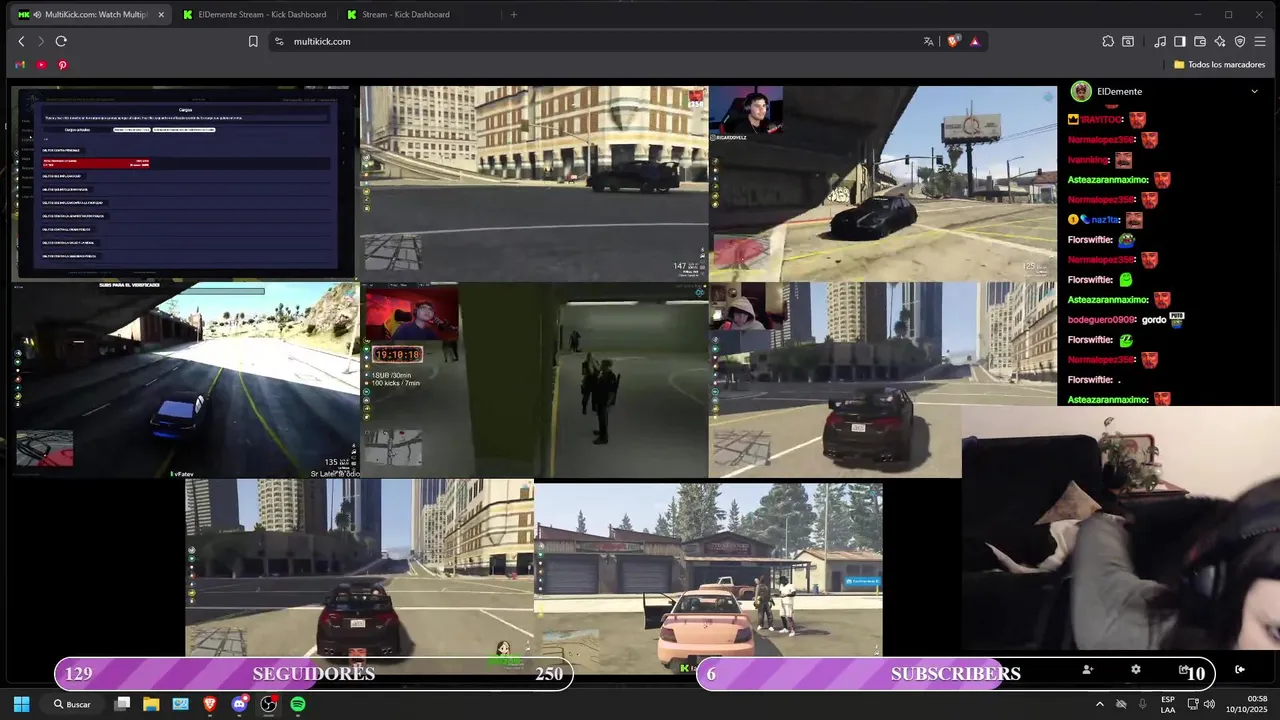Image resolution: width=1280 pixels, height=720 pixels.
Task: Open the Brave VPN shield icon
Action: pyautogui.click(x=1240, y=41)
